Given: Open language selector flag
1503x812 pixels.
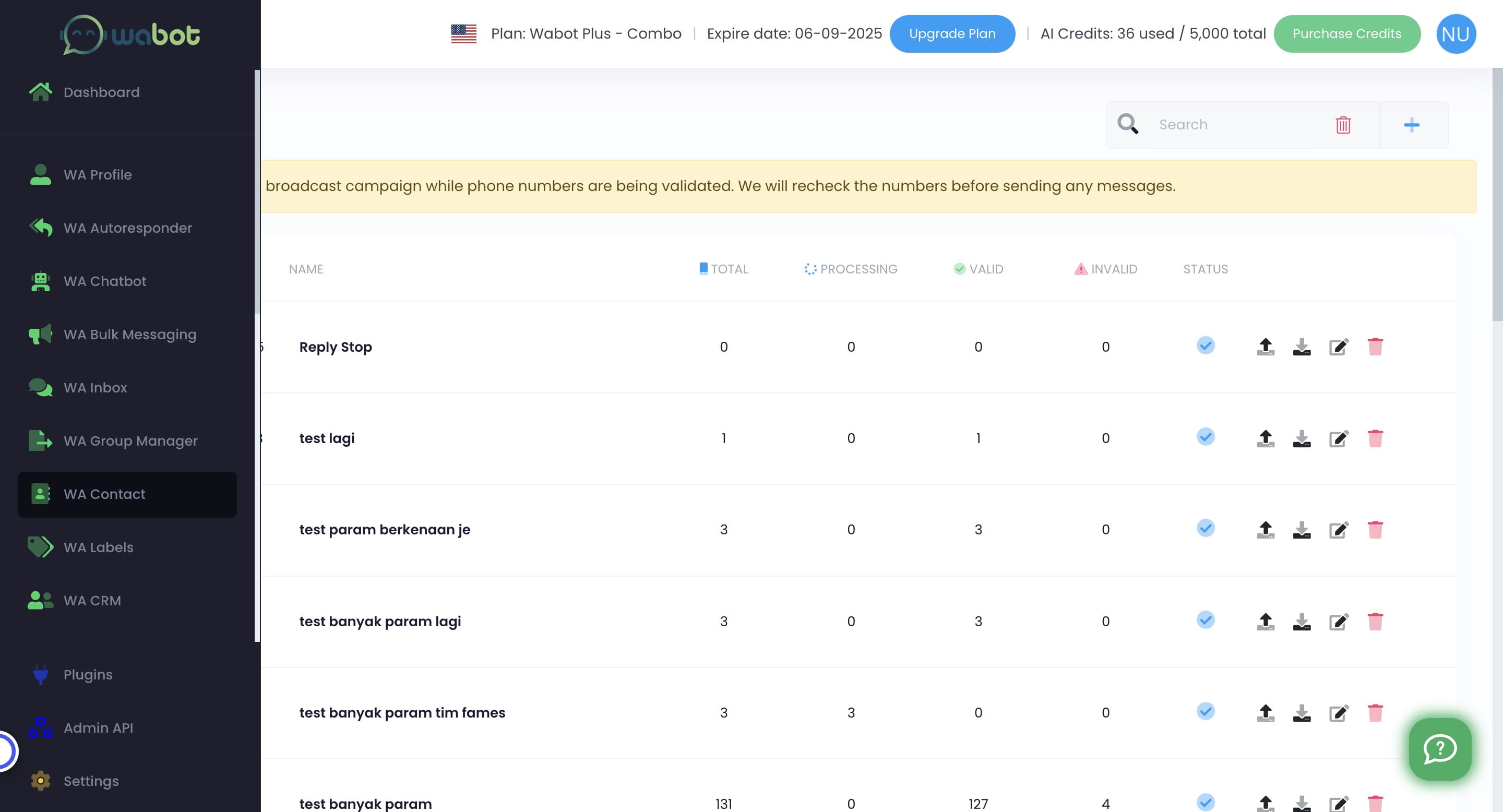Looking at the screenshot, I should click(463, 34).
